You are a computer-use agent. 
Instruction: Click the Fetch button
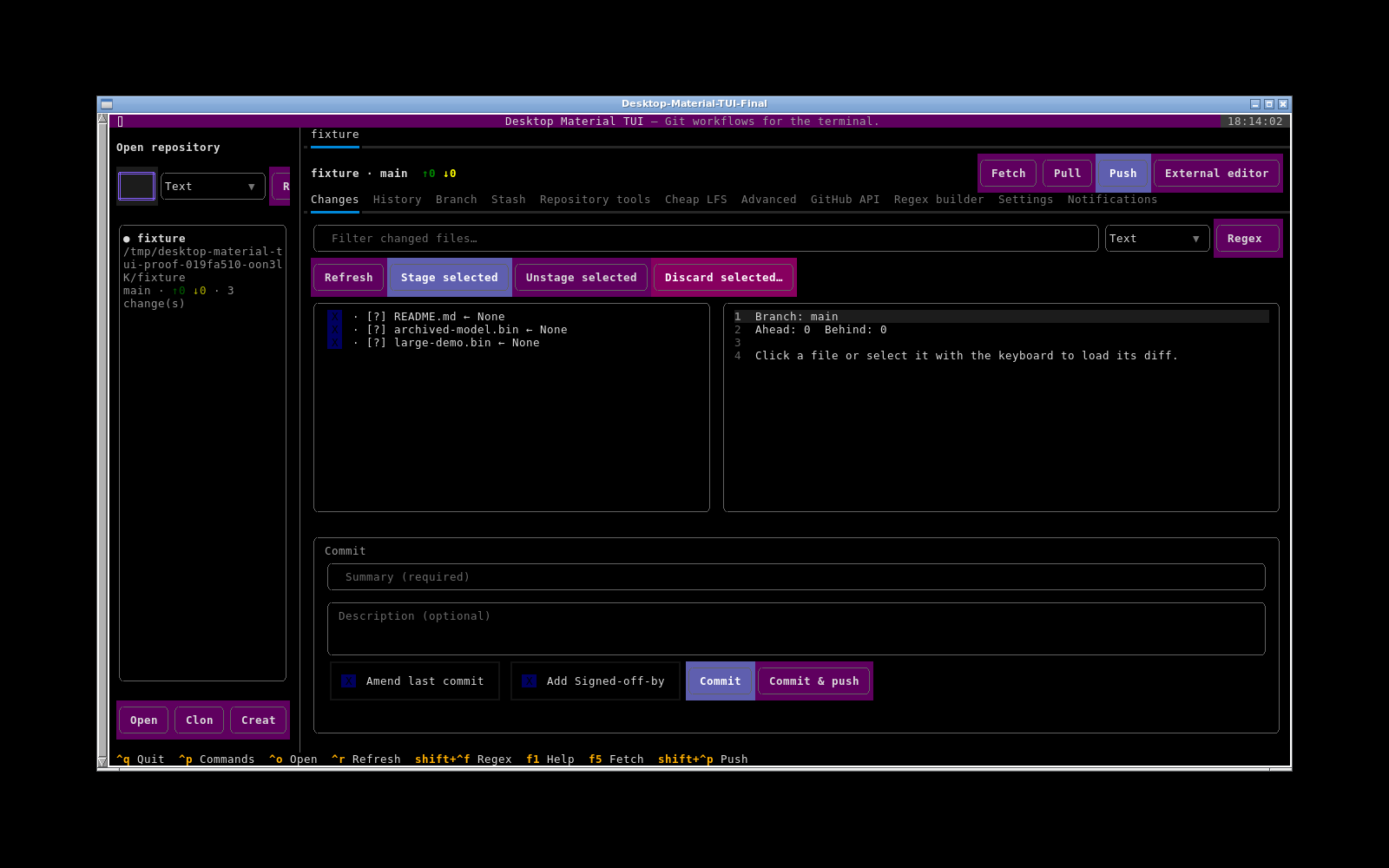[1009, 174]
